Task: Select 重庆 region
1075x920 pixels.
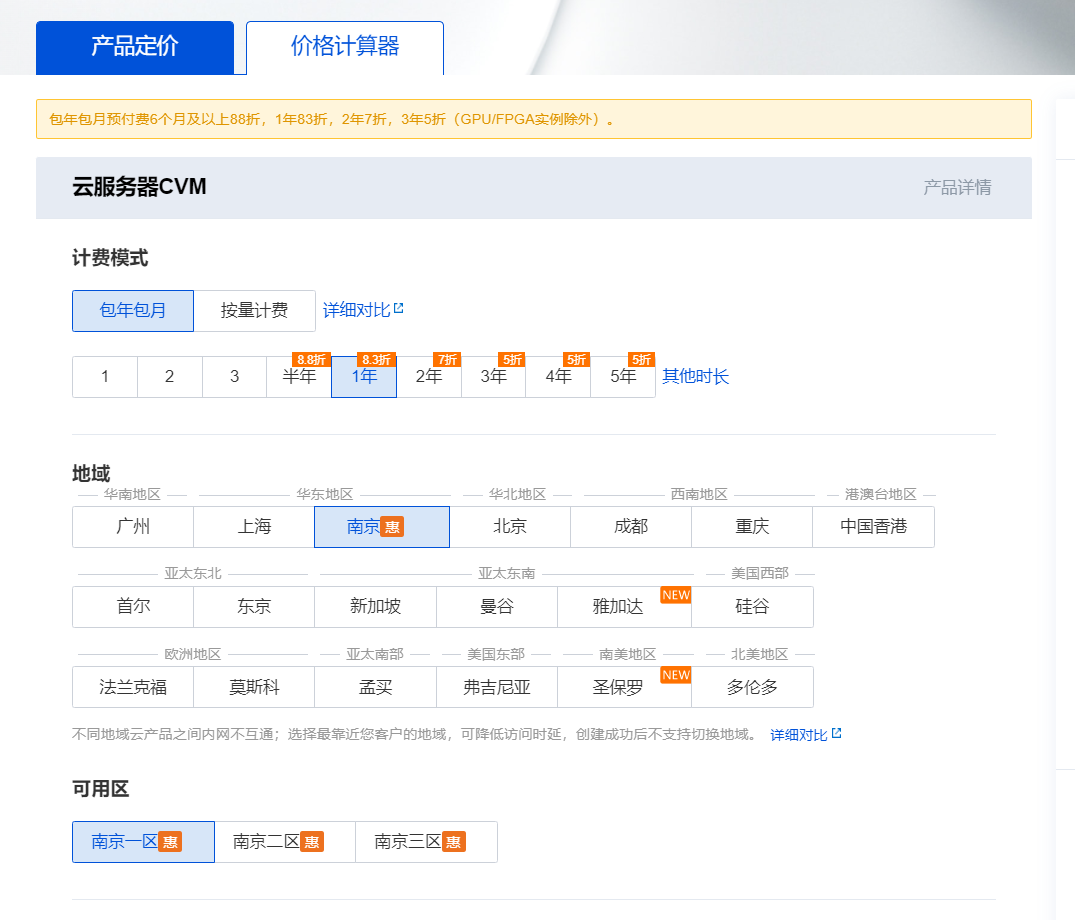Action: click(752, 526)
